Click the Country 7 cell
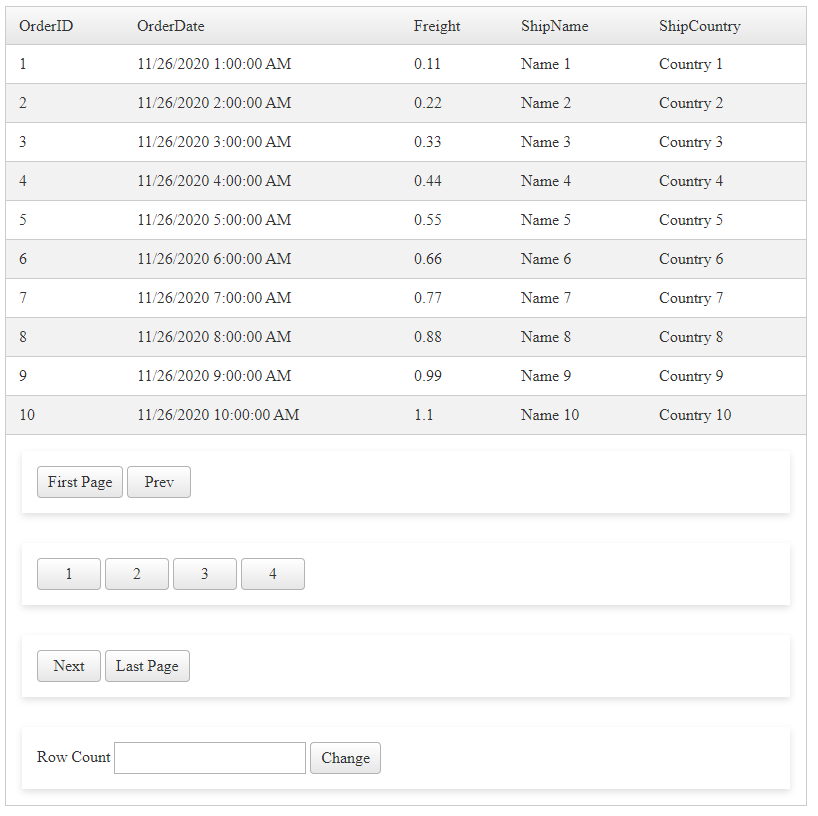Viewport: 818px width, 816px height. 691,298
